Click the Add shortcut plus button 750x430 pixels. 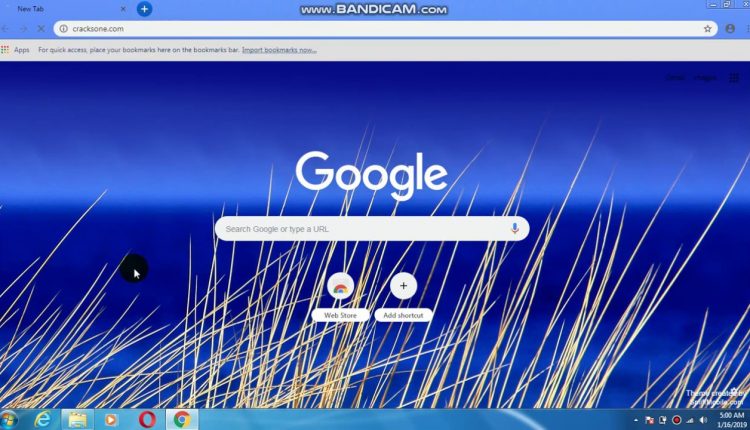coord(403,286)
